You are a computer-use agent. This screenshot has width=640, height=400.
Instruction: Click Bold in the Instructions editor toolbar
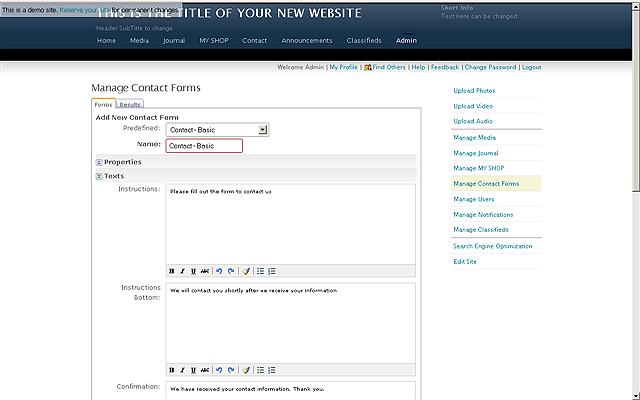(171, 271)
